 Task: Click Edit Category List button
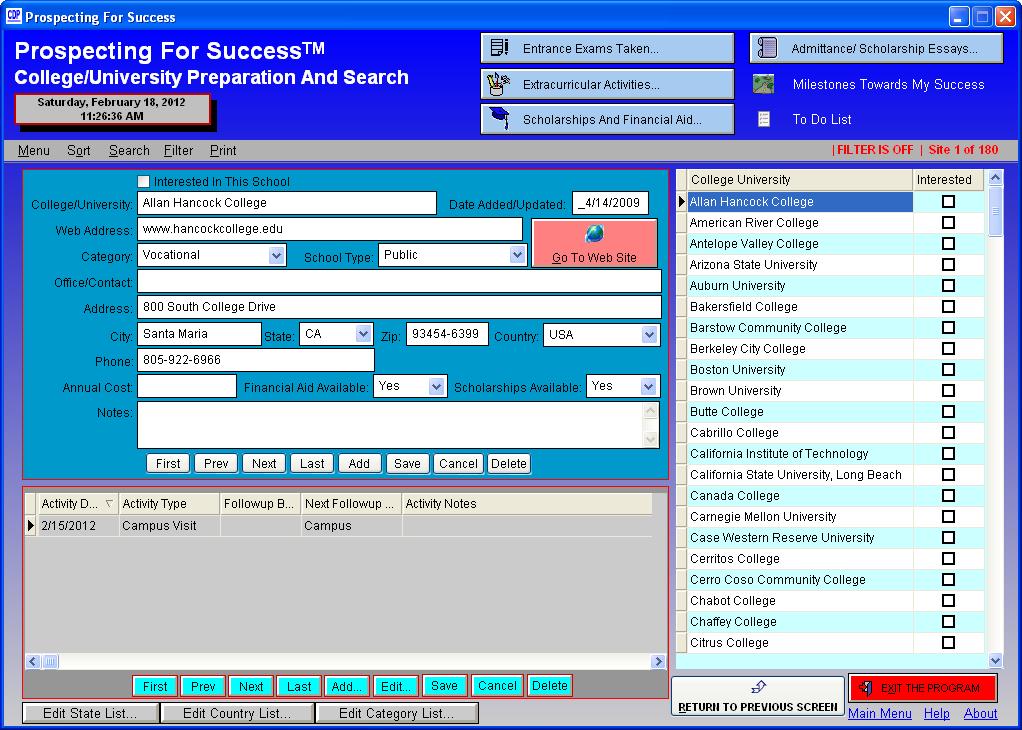pos(396,713)
